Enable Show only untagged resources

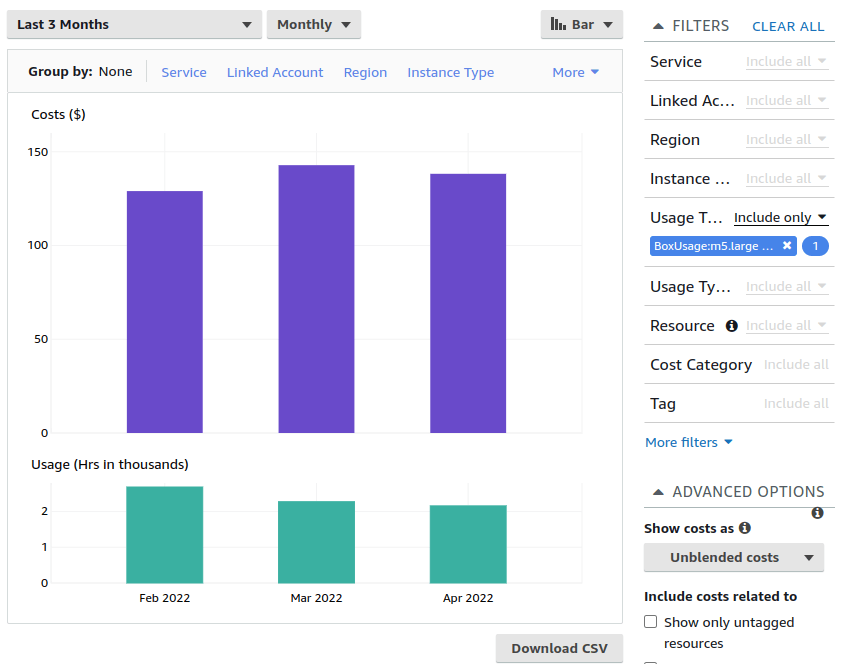[651, 622]
